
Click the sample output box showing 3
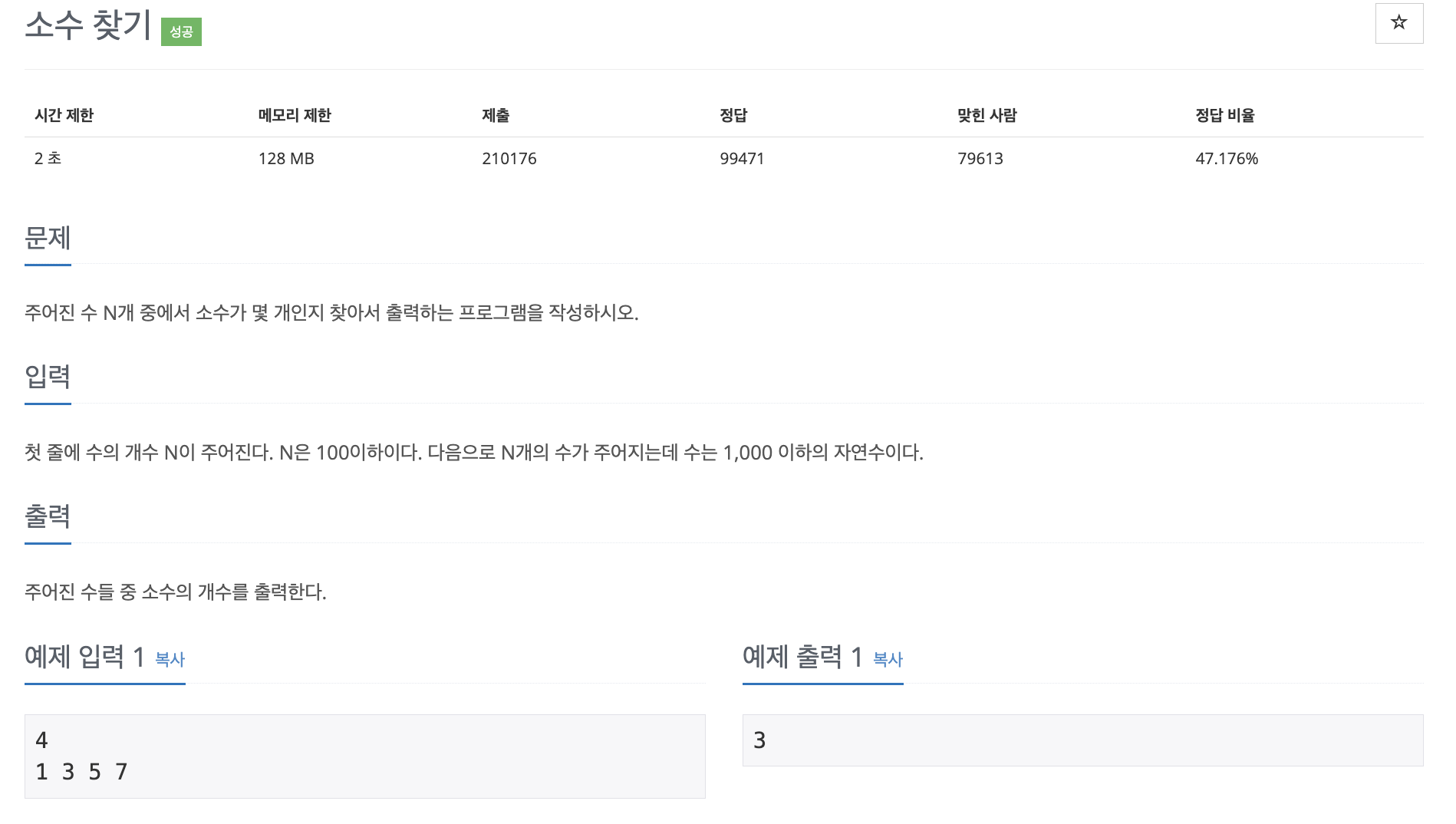click(1082, 740)
